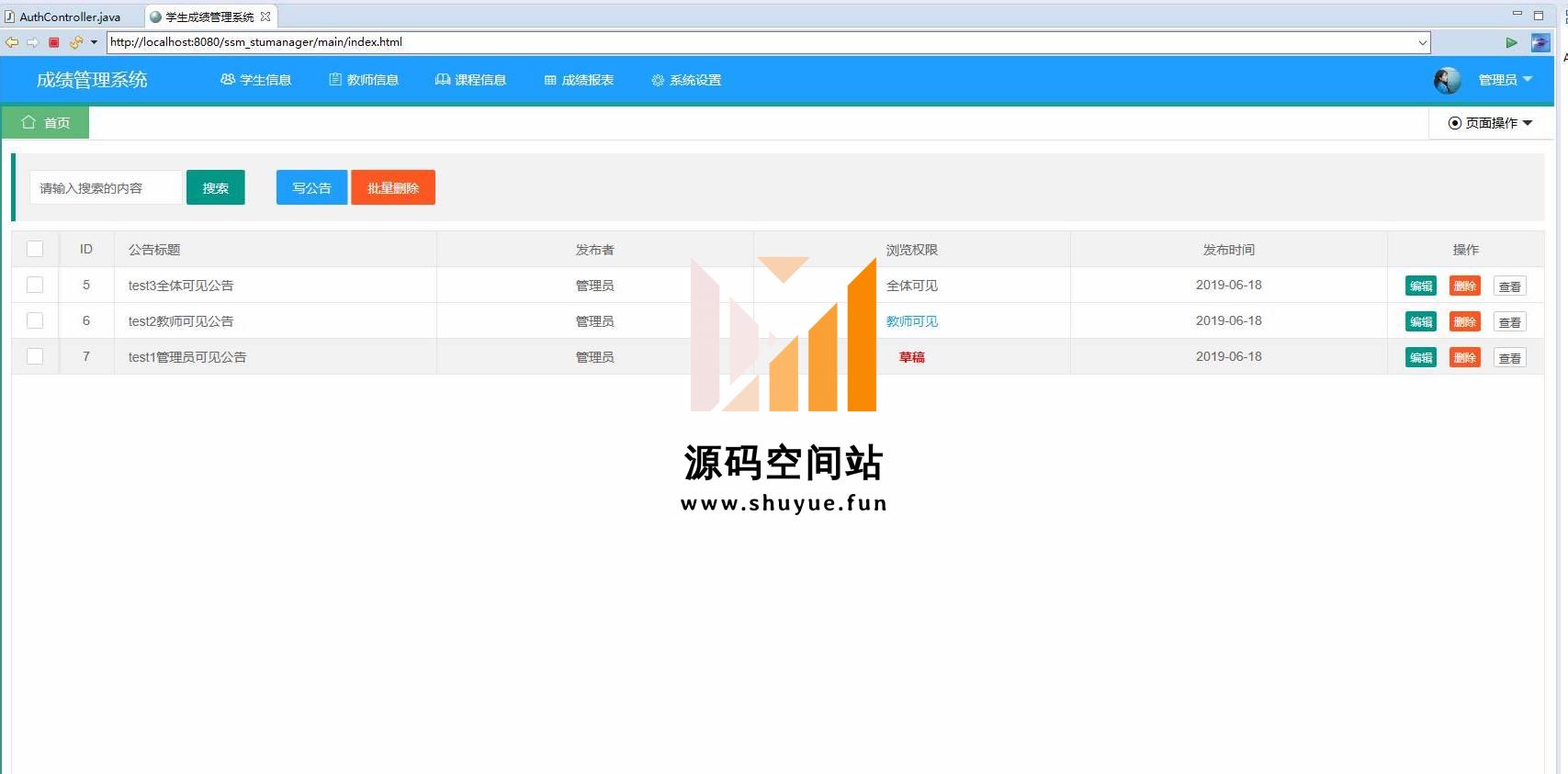Click 编辑 for test1管理员可见公告
The height and width of the screenshot is (774, 1568).
point(1421,357)
